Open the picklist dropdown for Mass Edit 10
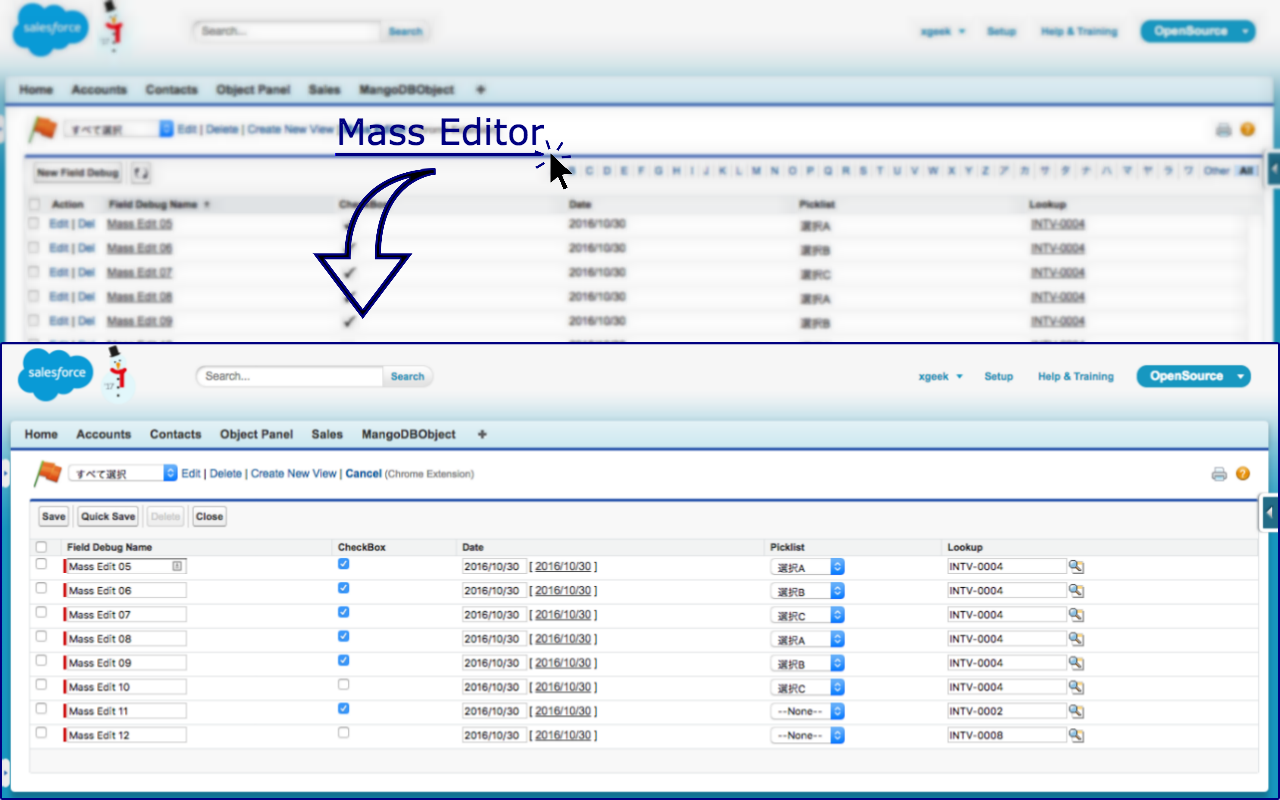The width and height of the screenshot is (1280, 800). coord(808,688)
